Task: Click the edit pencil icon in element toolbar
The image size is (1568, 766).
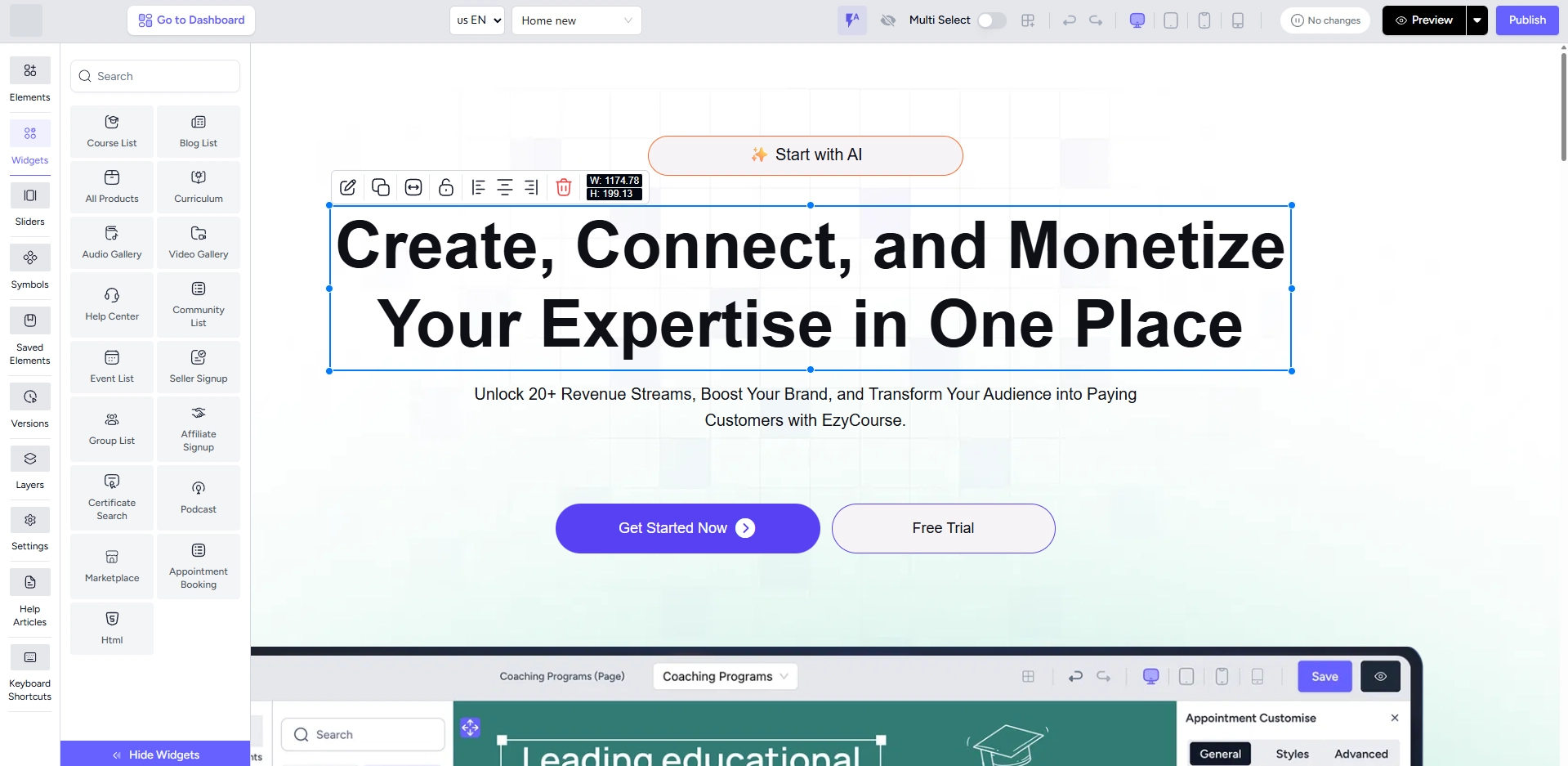Action: coord(347,187)
